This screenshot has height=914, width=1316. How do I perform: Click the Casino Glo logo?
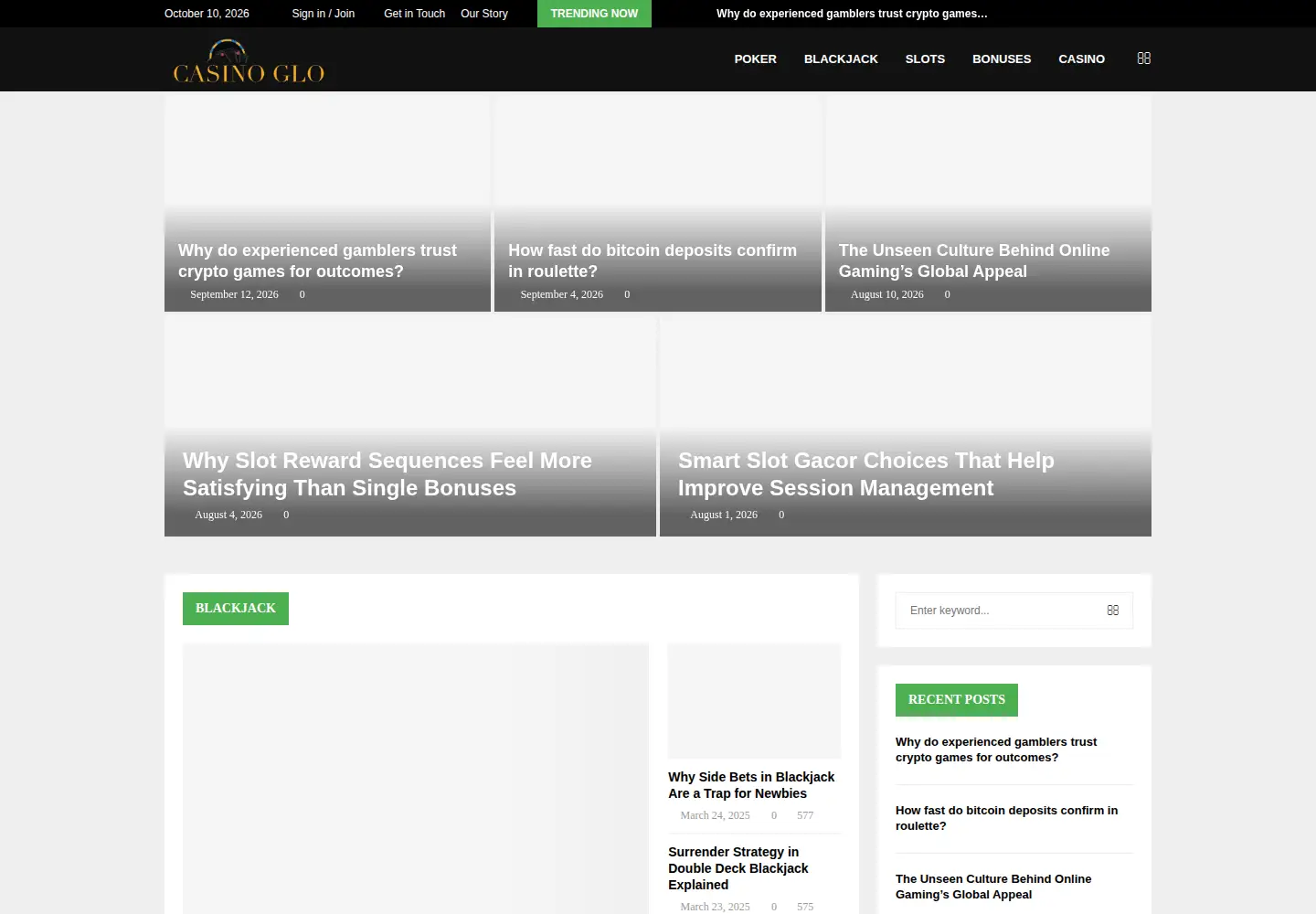(249, 60)
